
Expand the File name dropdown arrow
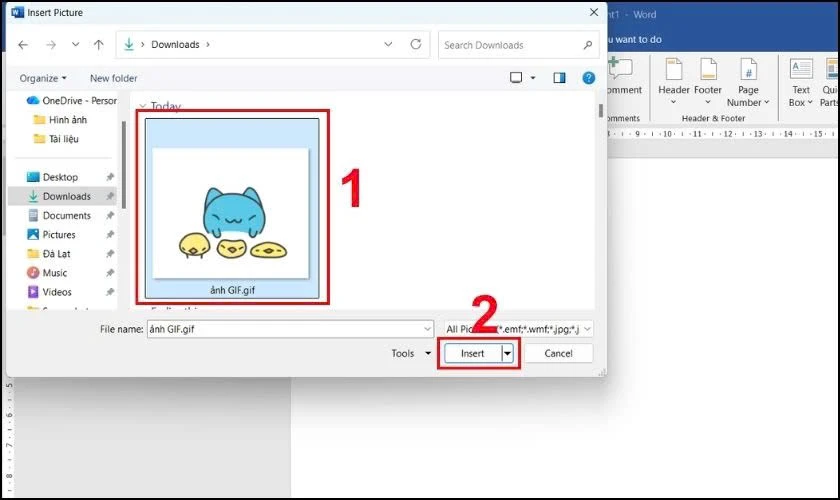428,329
